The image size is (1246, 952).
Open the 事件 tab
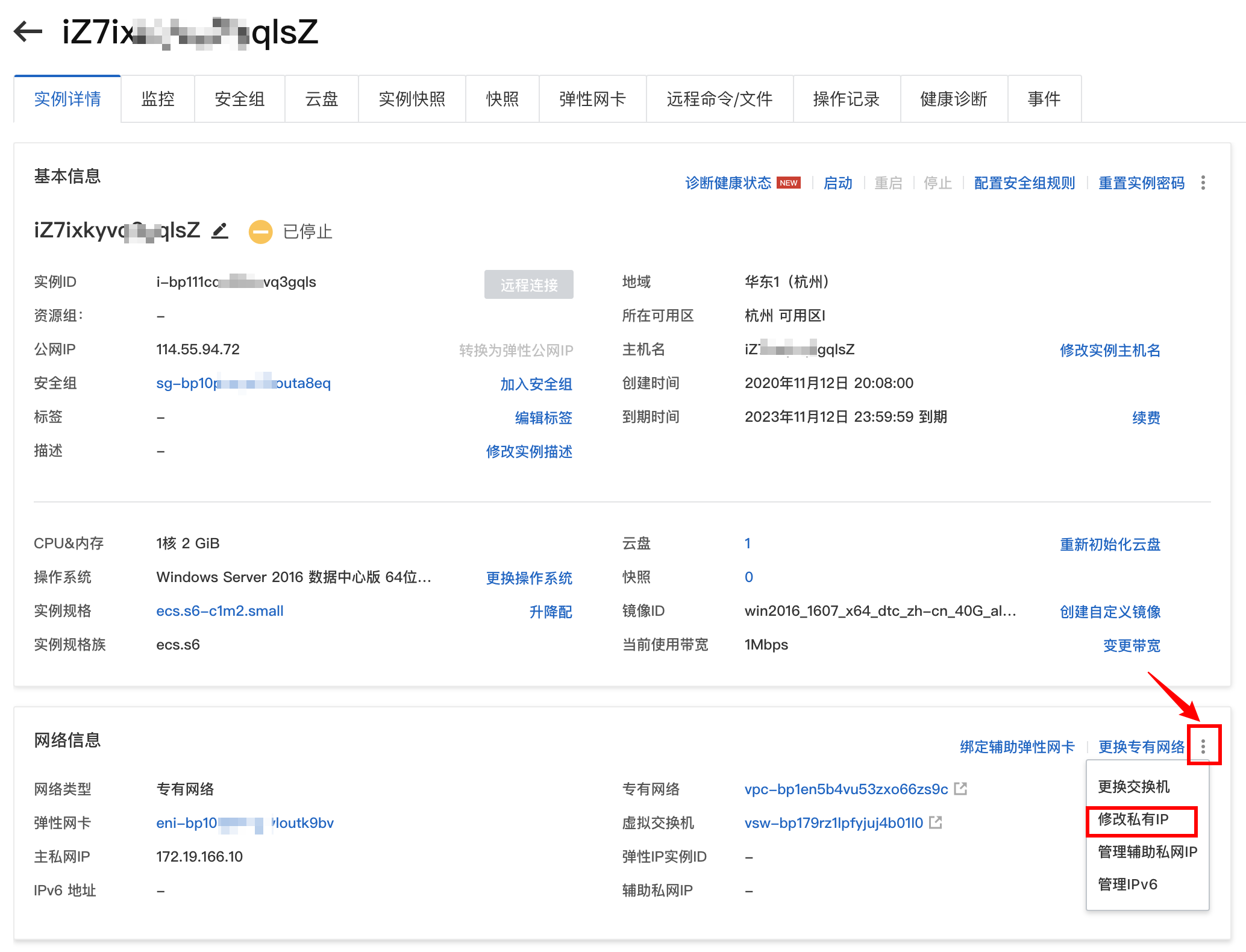point(1045,99)
